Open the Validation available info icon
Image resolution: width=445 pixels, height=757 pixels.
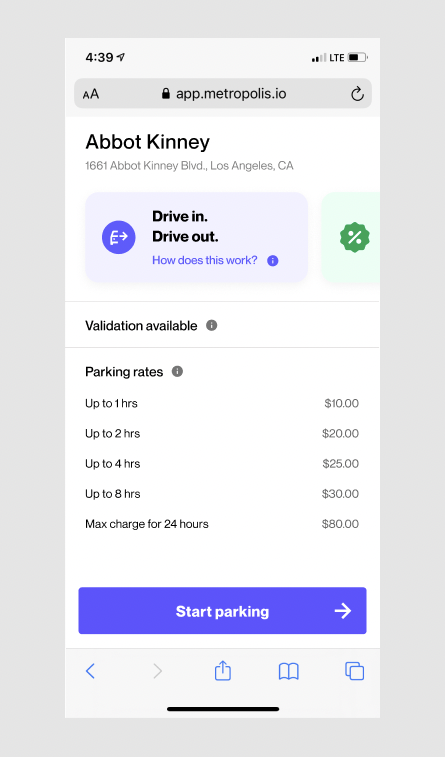coord(211,325)
